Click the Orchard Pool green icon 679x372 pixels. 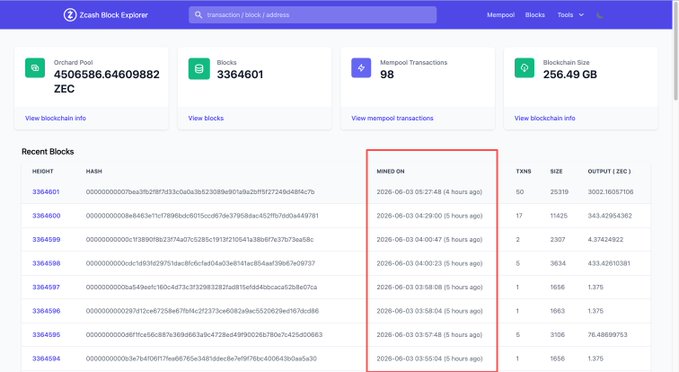pos(35,68)
